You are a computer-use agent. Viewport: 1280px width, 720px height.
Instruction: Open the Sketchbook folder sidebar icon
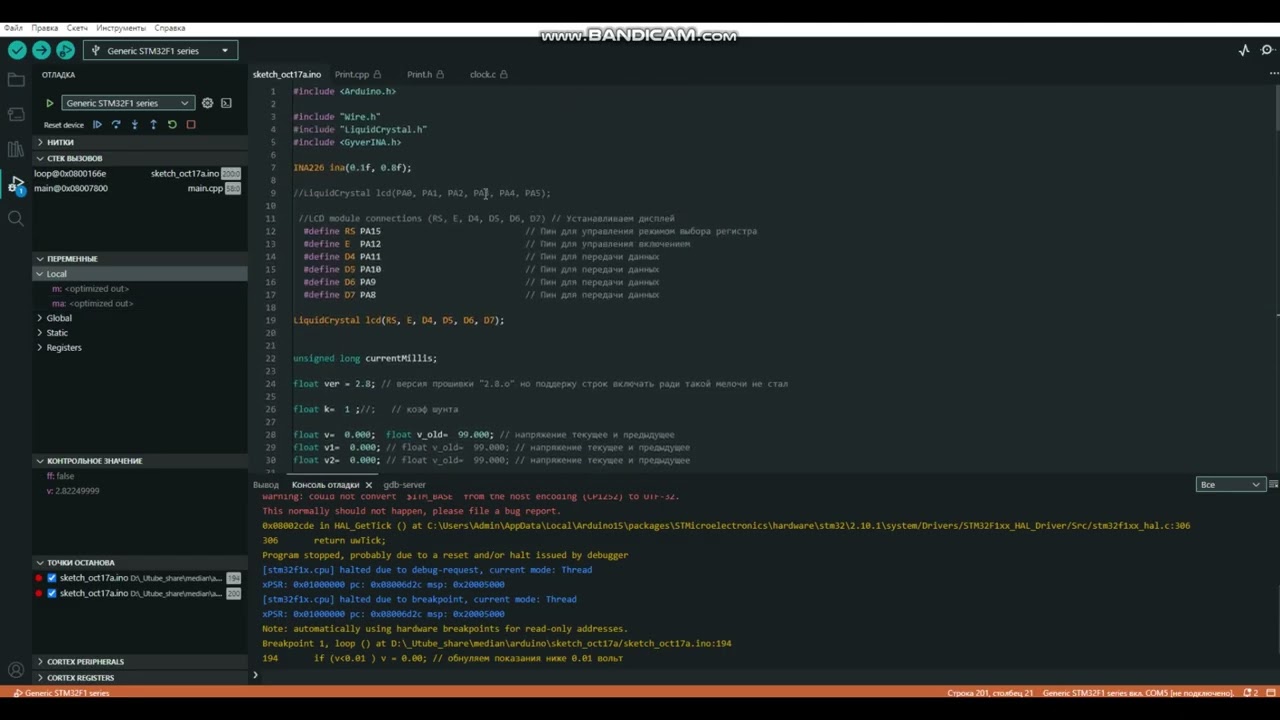tap(15, 79)
